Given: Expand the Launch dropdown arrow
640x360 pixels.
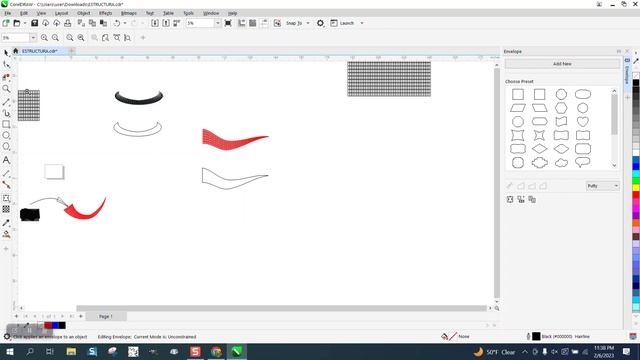Looking at the screenshot, I should click(362, 23).
